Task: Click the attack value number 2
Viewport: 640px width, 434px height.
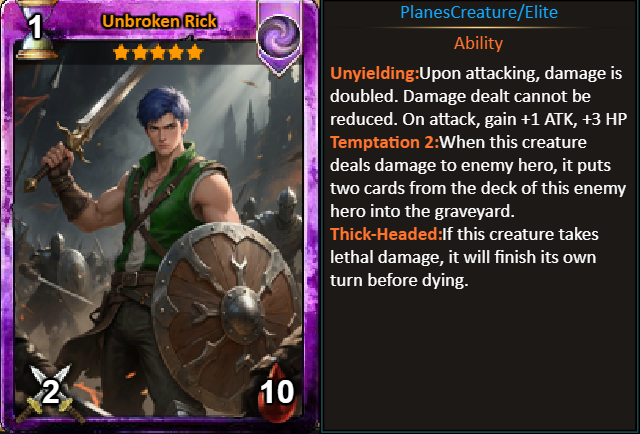Action: 51,392
